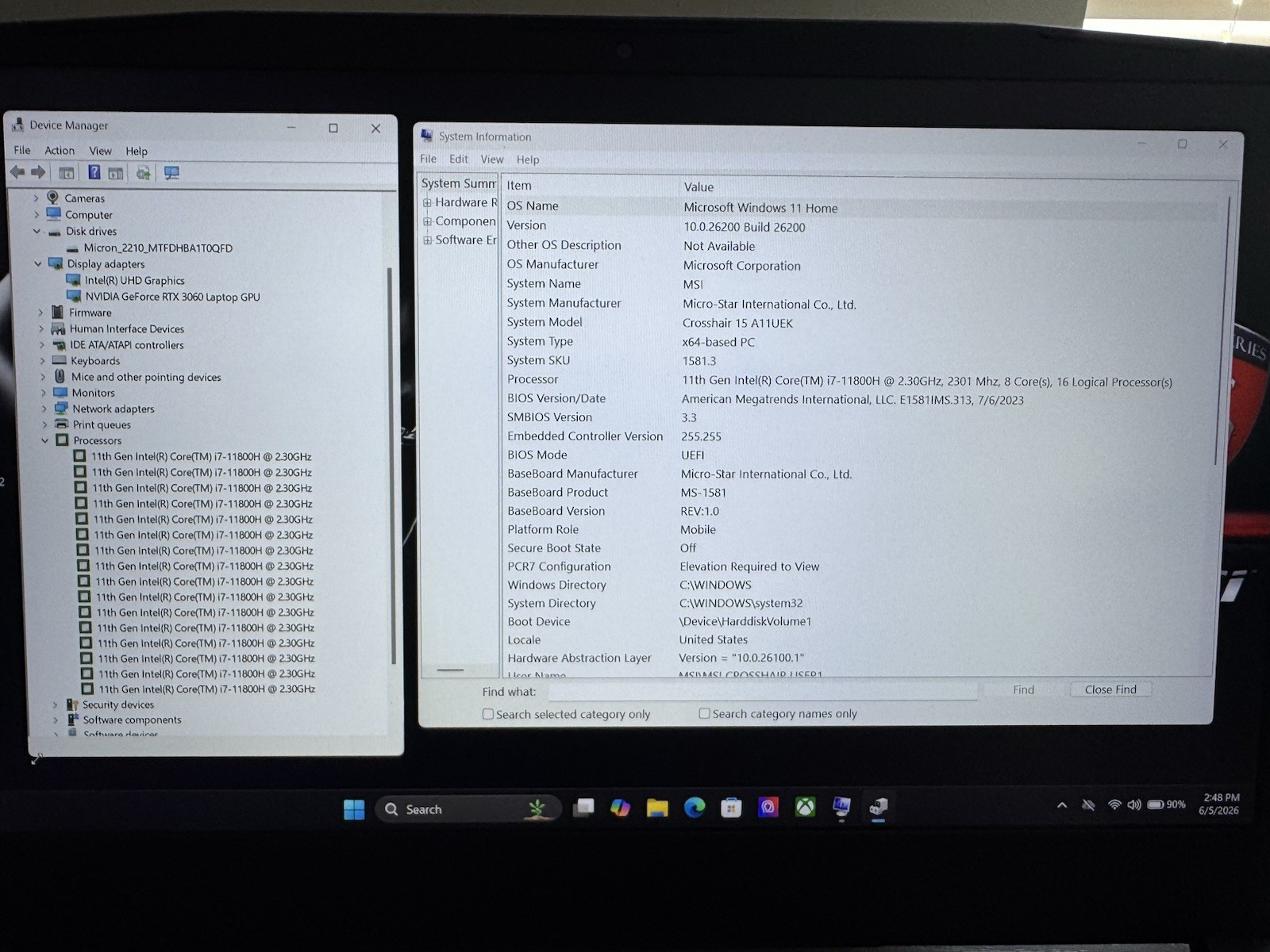The width and height of the screenshot is (1270, 952).
Task: Expand the Cameras category
Action: click(36, 198)
